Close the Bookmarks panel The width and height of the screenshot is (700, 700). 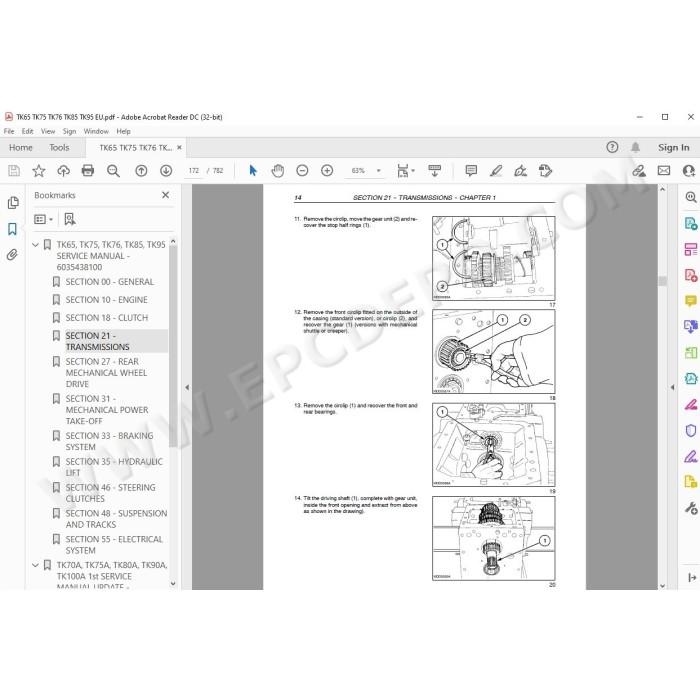tap(166, 195)
